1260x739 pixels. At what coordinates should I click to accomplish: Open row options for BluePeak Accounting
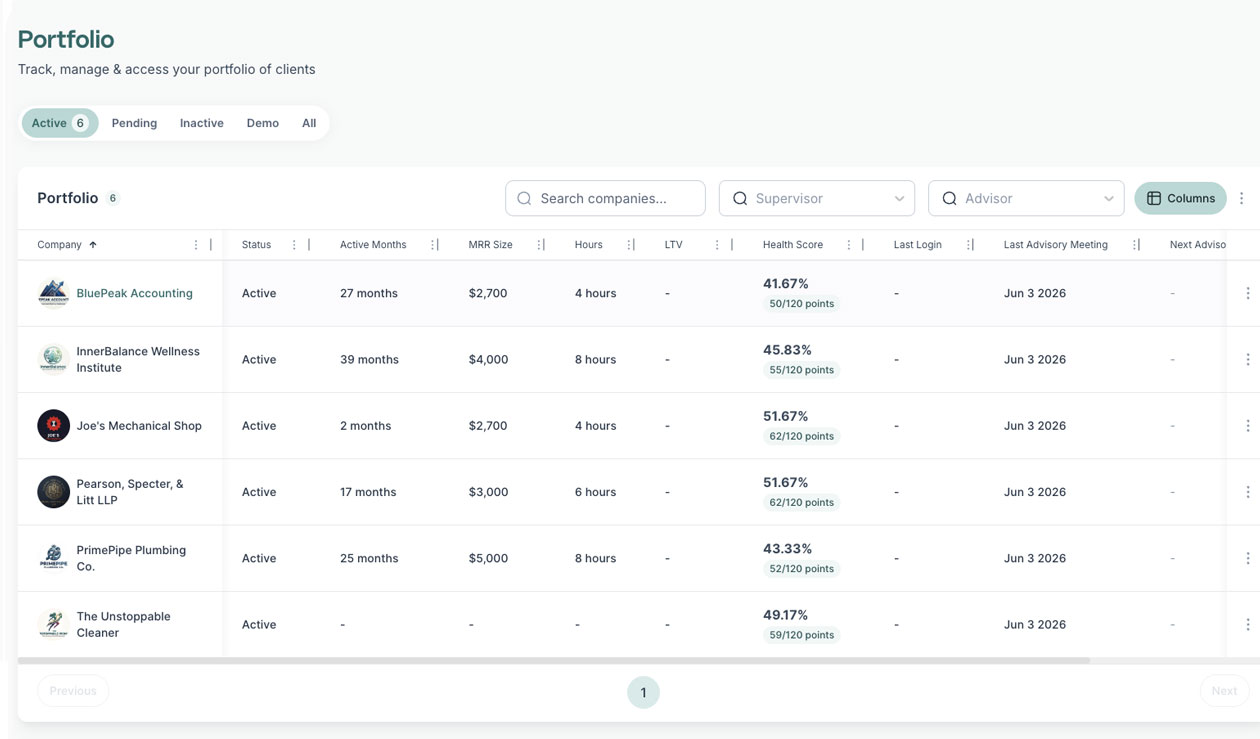[1247, 293]
